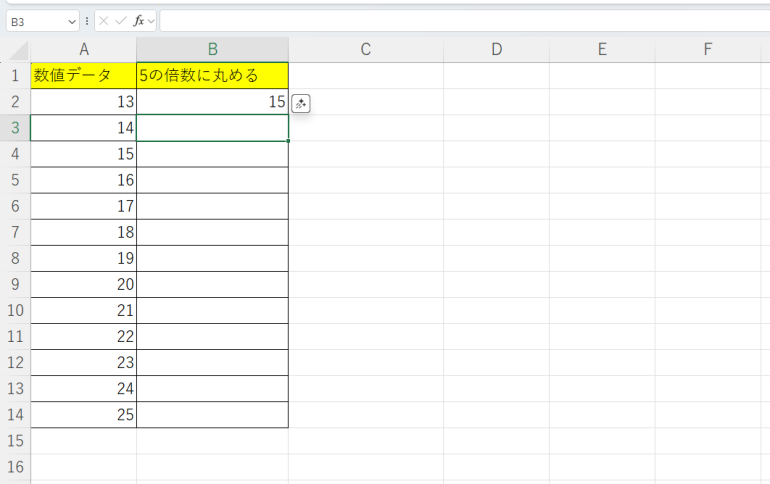Select row 16 header
The image size is (770, 484).
[15, 467]
